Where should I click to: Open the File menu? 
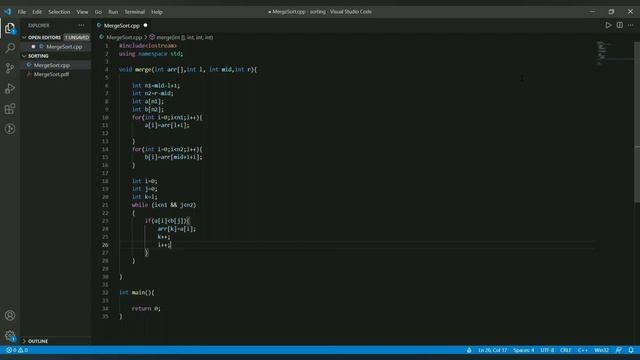point(22,12)
